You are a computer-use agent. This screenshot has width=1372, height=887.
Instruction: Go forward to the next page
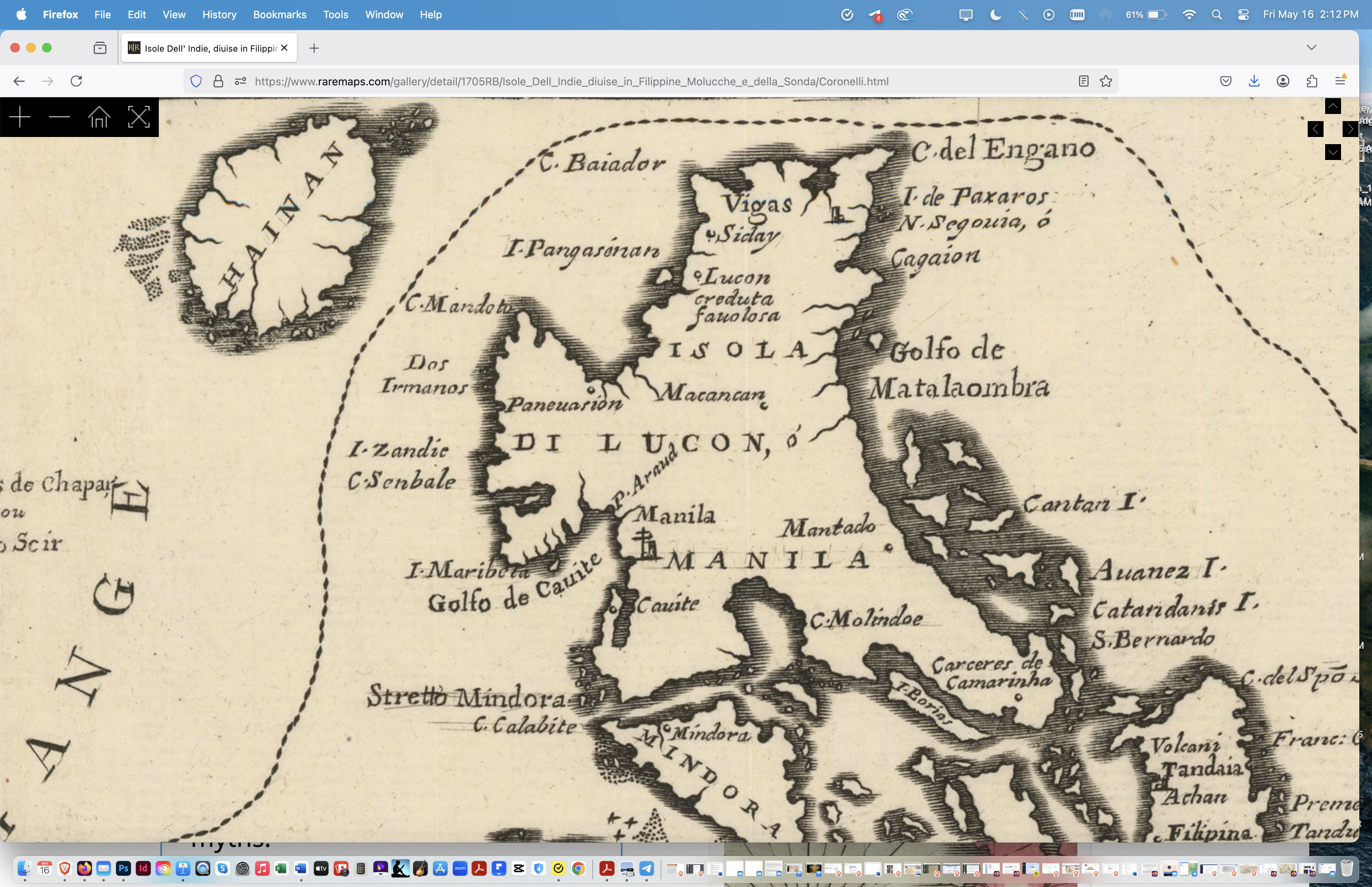[x=48, y=81]
